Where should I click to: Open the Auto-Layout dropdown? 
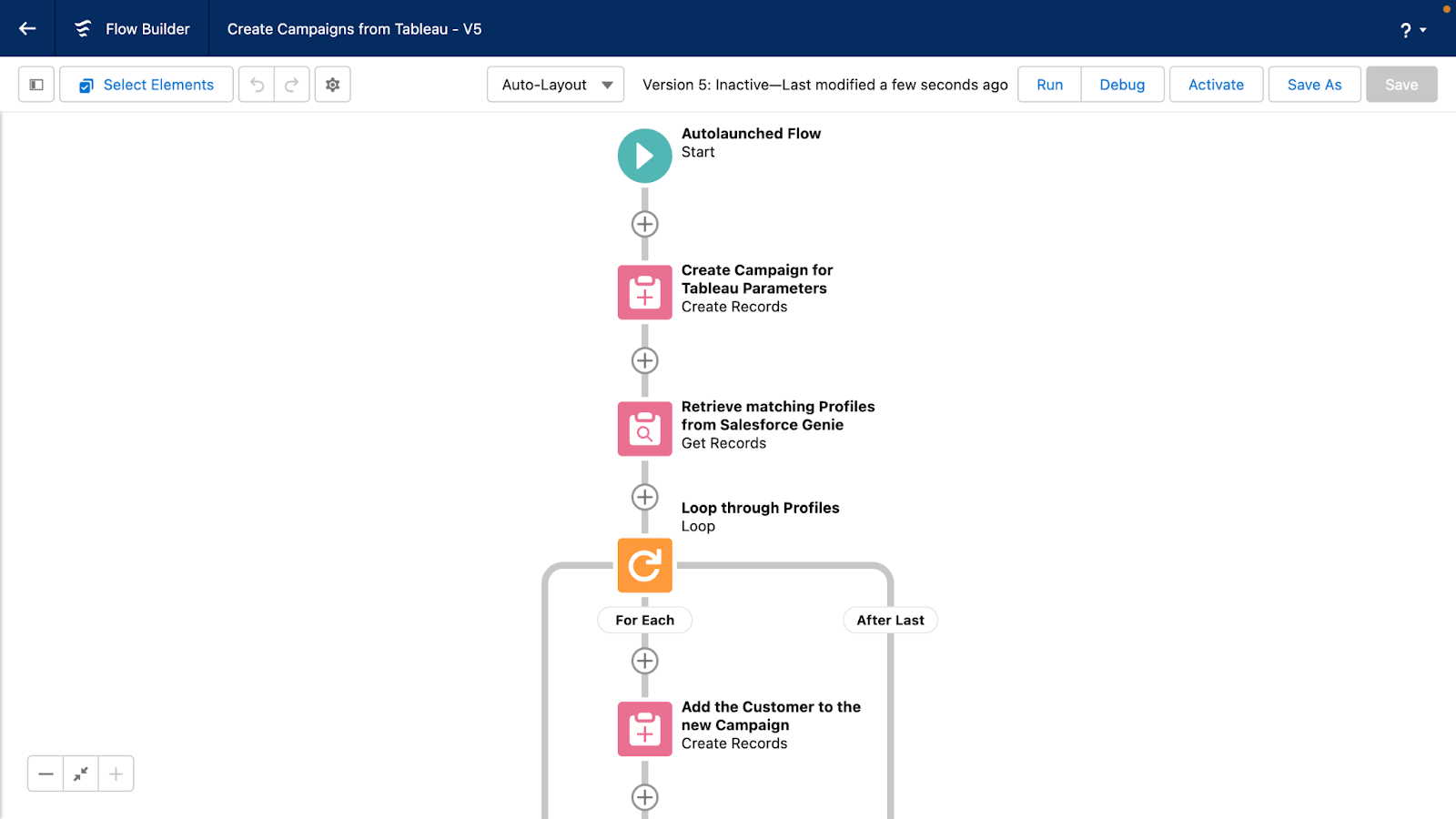click(555, 85)
